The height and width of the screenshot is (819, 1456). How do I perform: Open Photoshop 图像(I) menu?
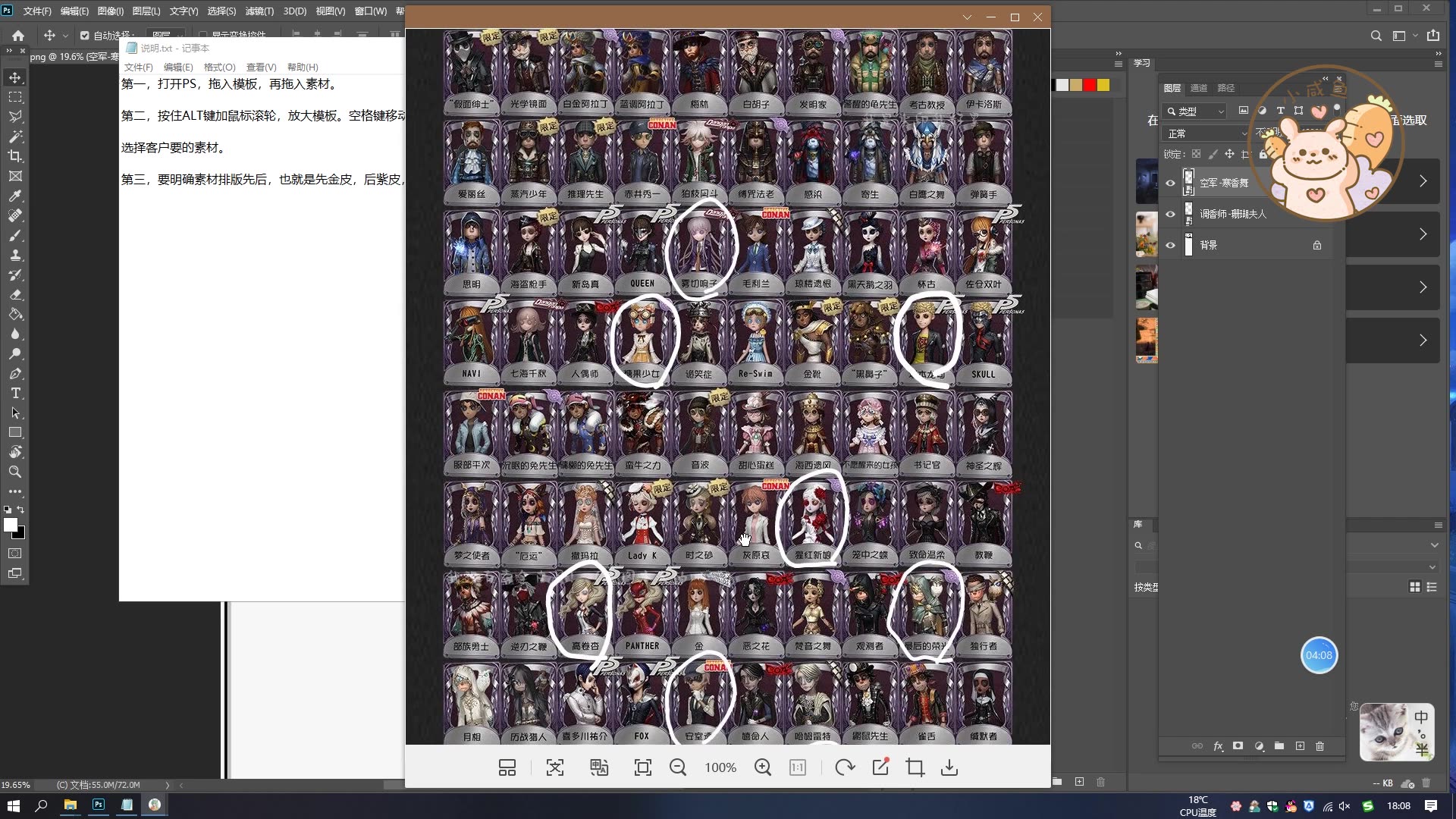[x=111, y=11]
